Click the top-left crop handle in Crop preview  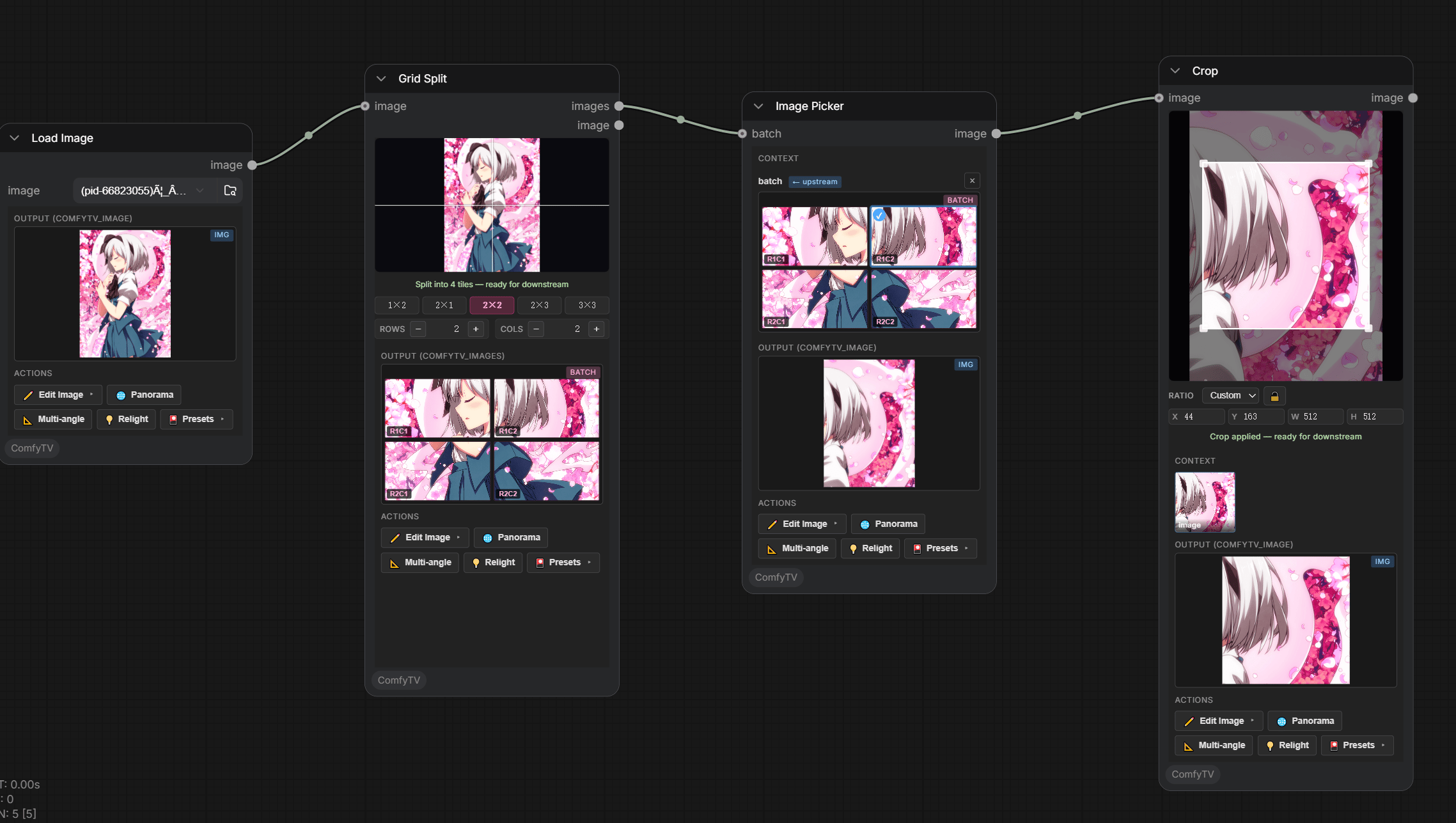(x=1203, y=164)
